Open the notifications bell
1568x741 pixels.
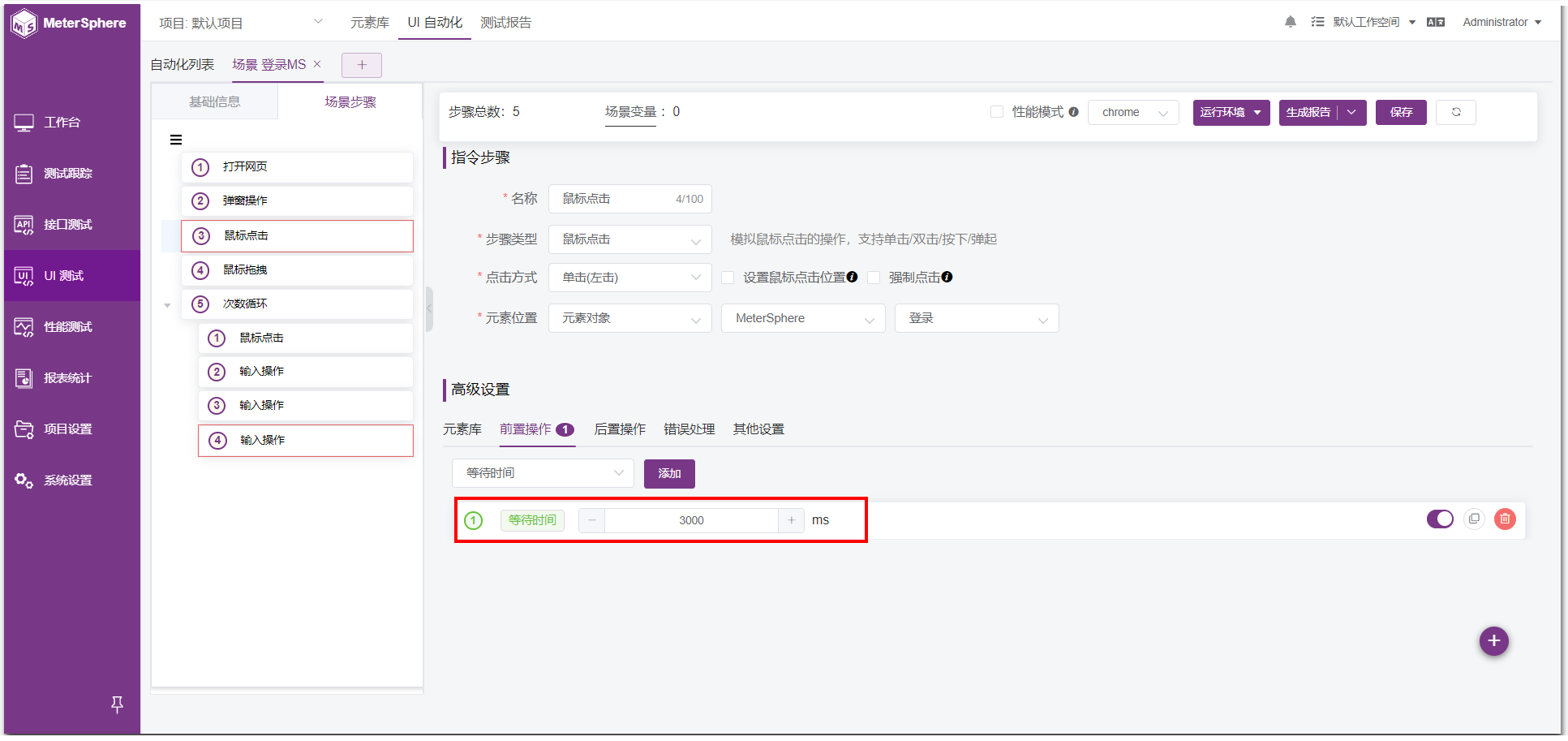coord(1290,22)
